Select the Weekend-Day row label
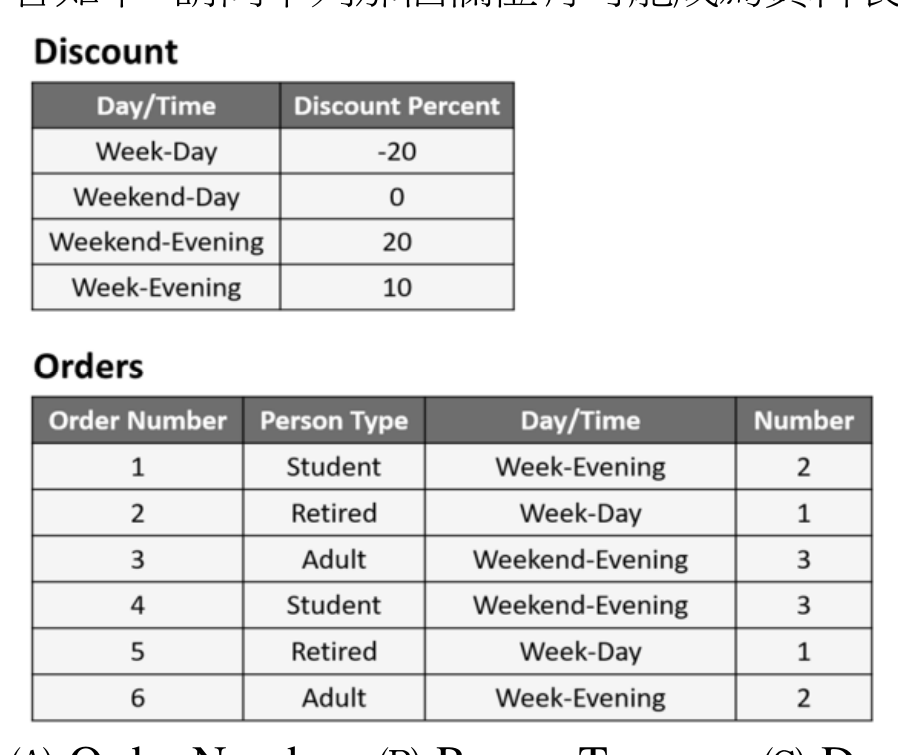Image resolution: width=898 pixels, height=755 pixels. (156, 196)
